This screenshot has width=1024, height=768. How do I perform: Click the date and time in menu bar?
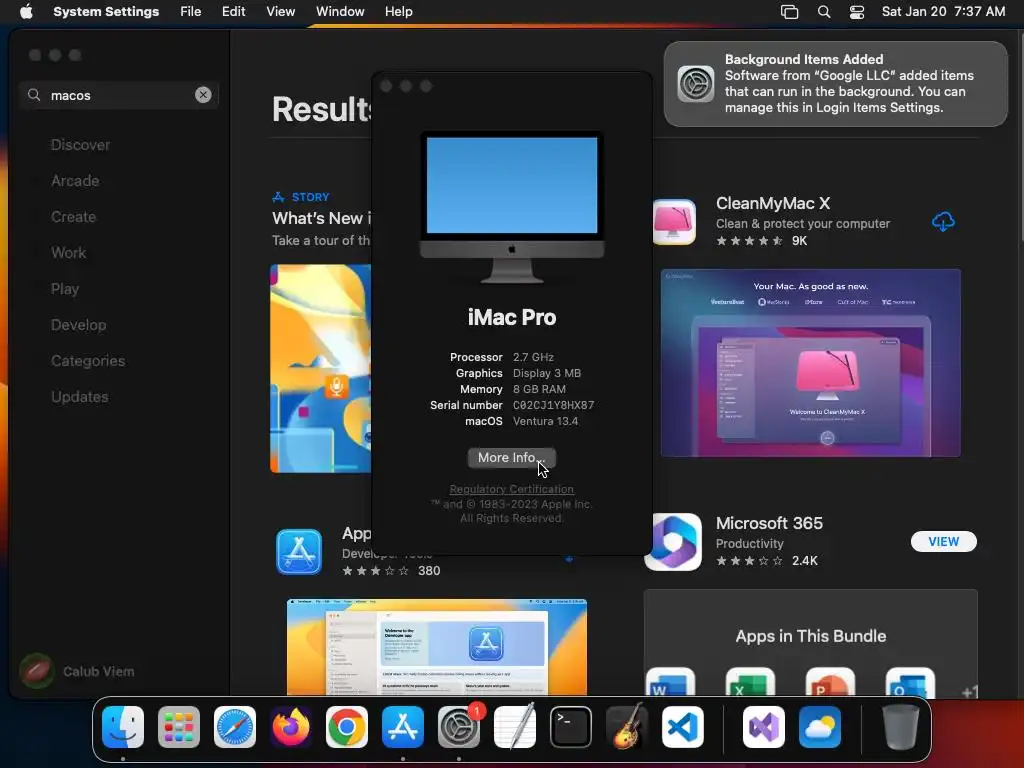943,12
